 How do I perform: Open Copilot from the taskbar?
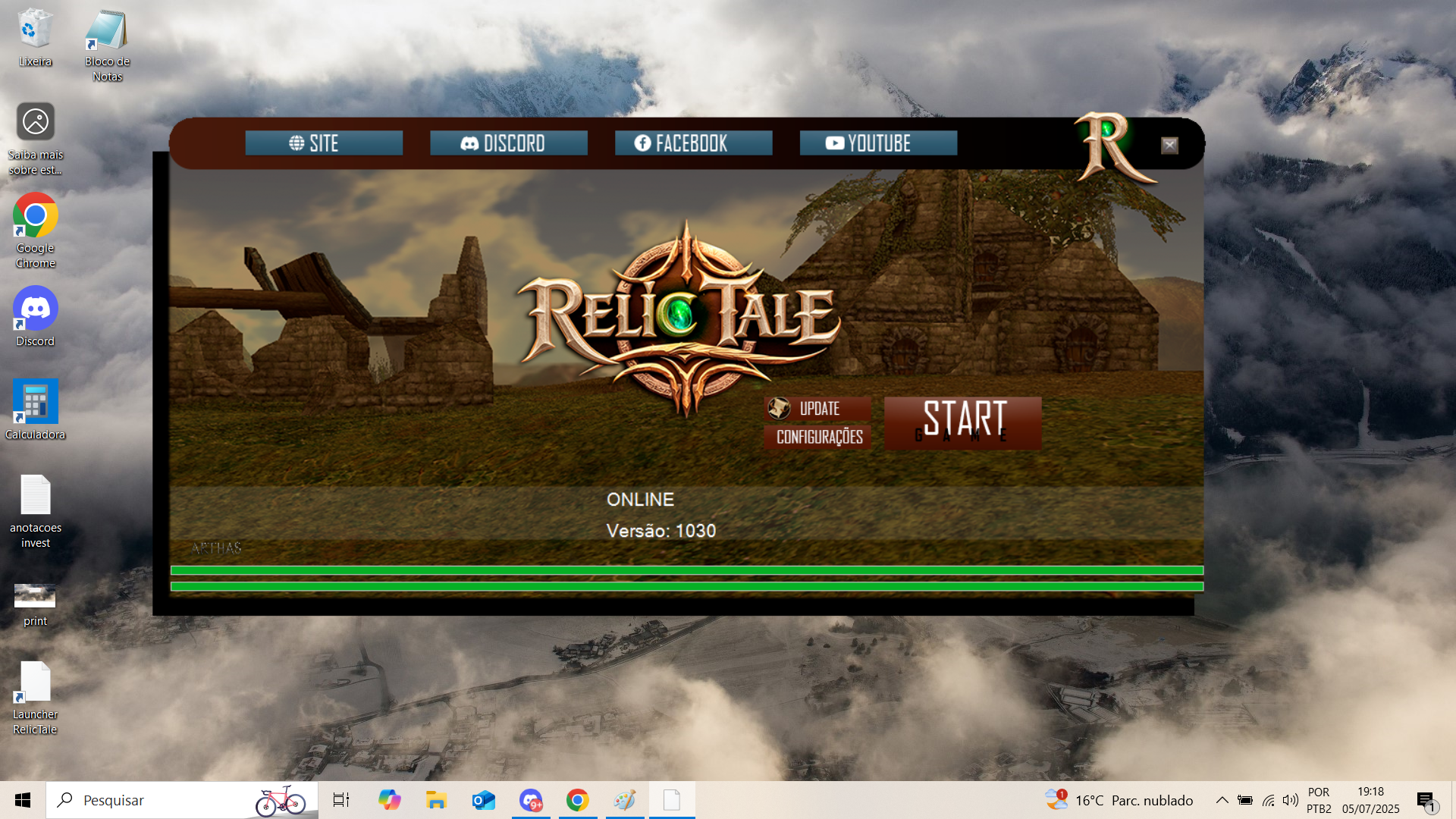[389, 800]
